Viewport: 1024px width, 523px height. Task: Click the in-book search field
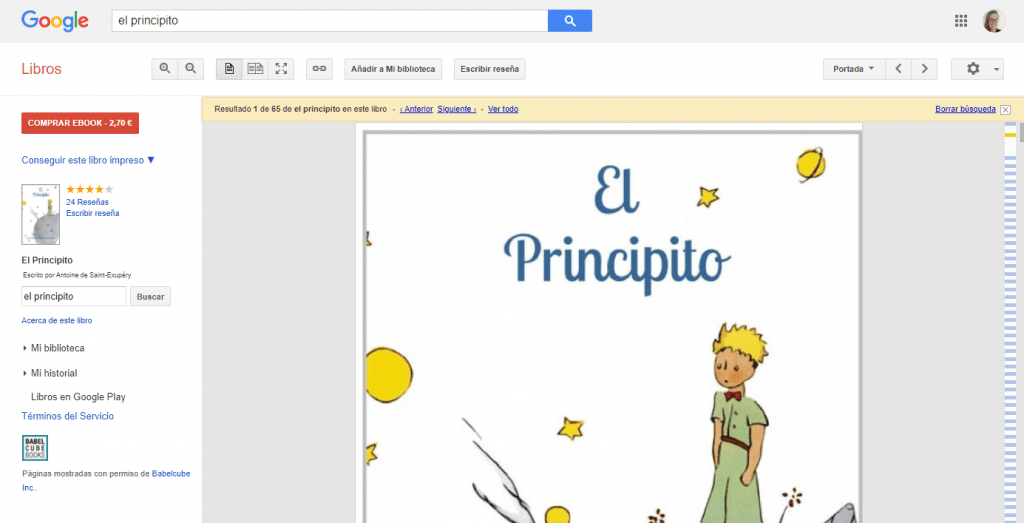coord(74,296)
